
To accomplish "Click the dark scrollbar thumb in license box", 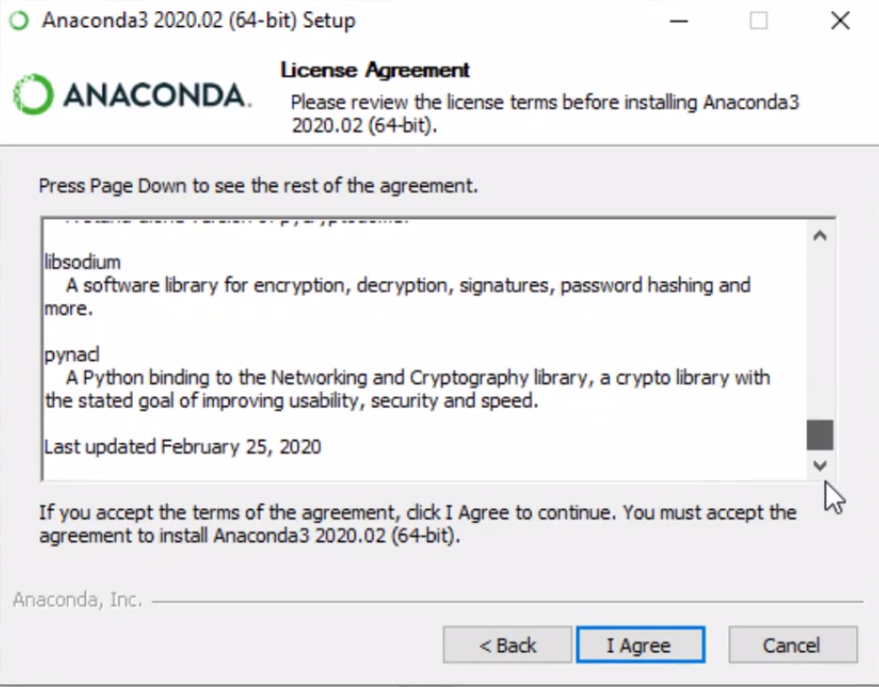I will click(820, 435).
